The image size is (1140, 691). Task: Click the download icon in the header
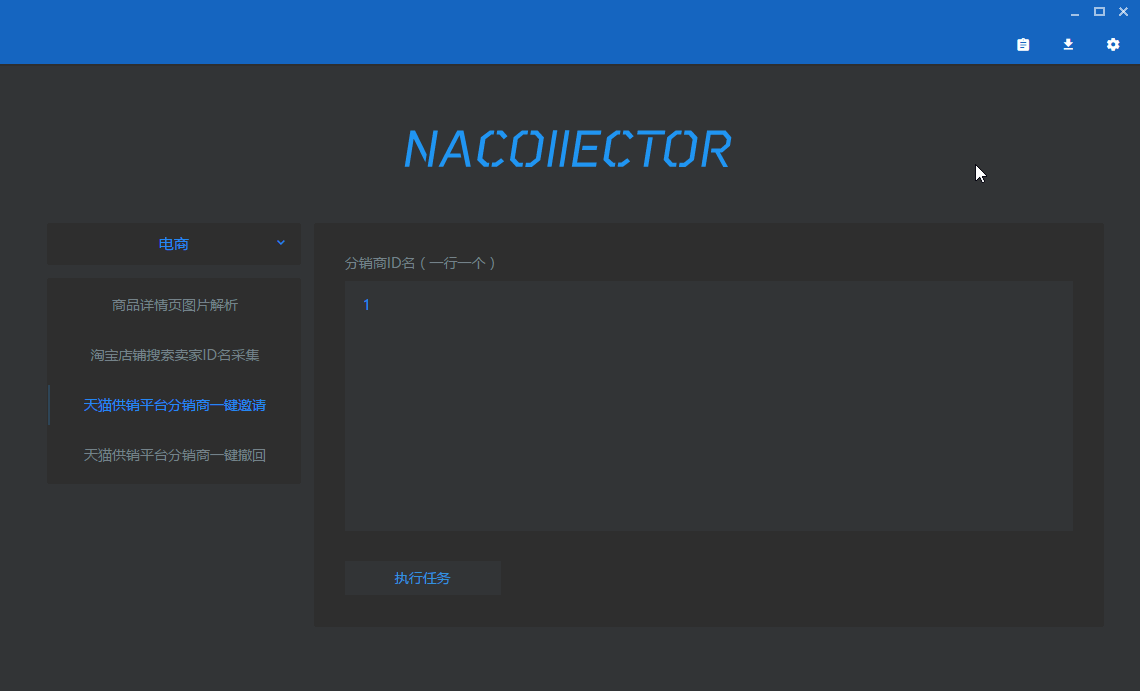point(1068,44)
